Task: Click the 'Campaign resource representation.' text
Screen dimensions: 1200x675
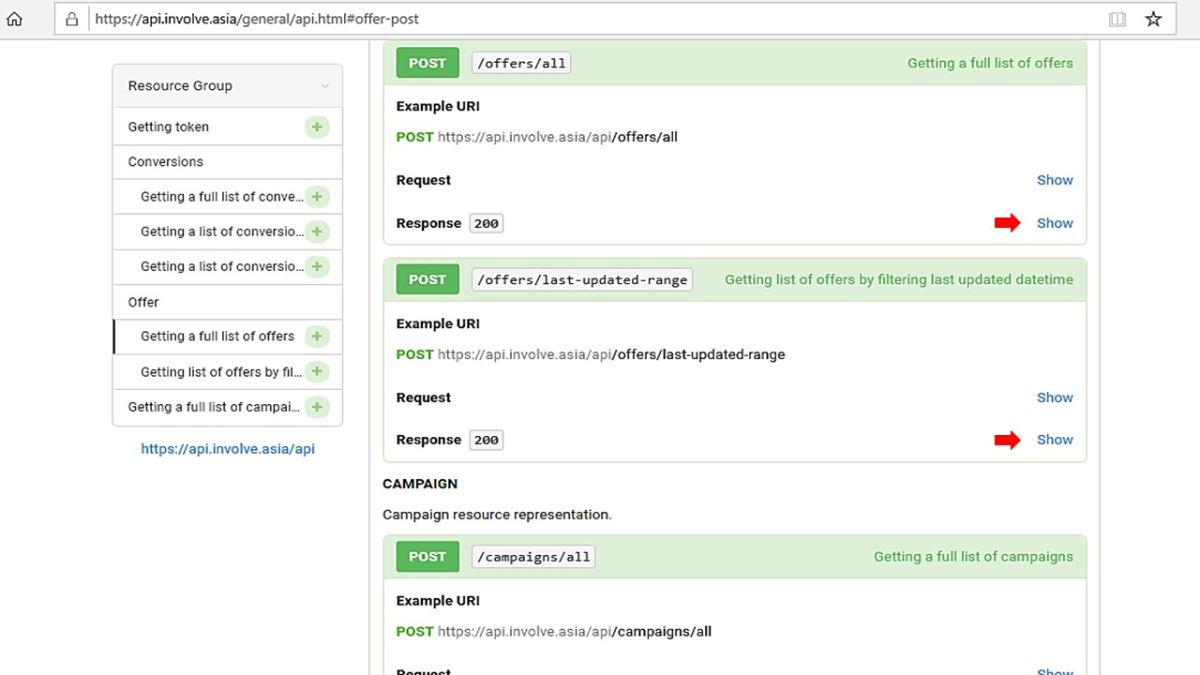Action: [x=497, y=515]
